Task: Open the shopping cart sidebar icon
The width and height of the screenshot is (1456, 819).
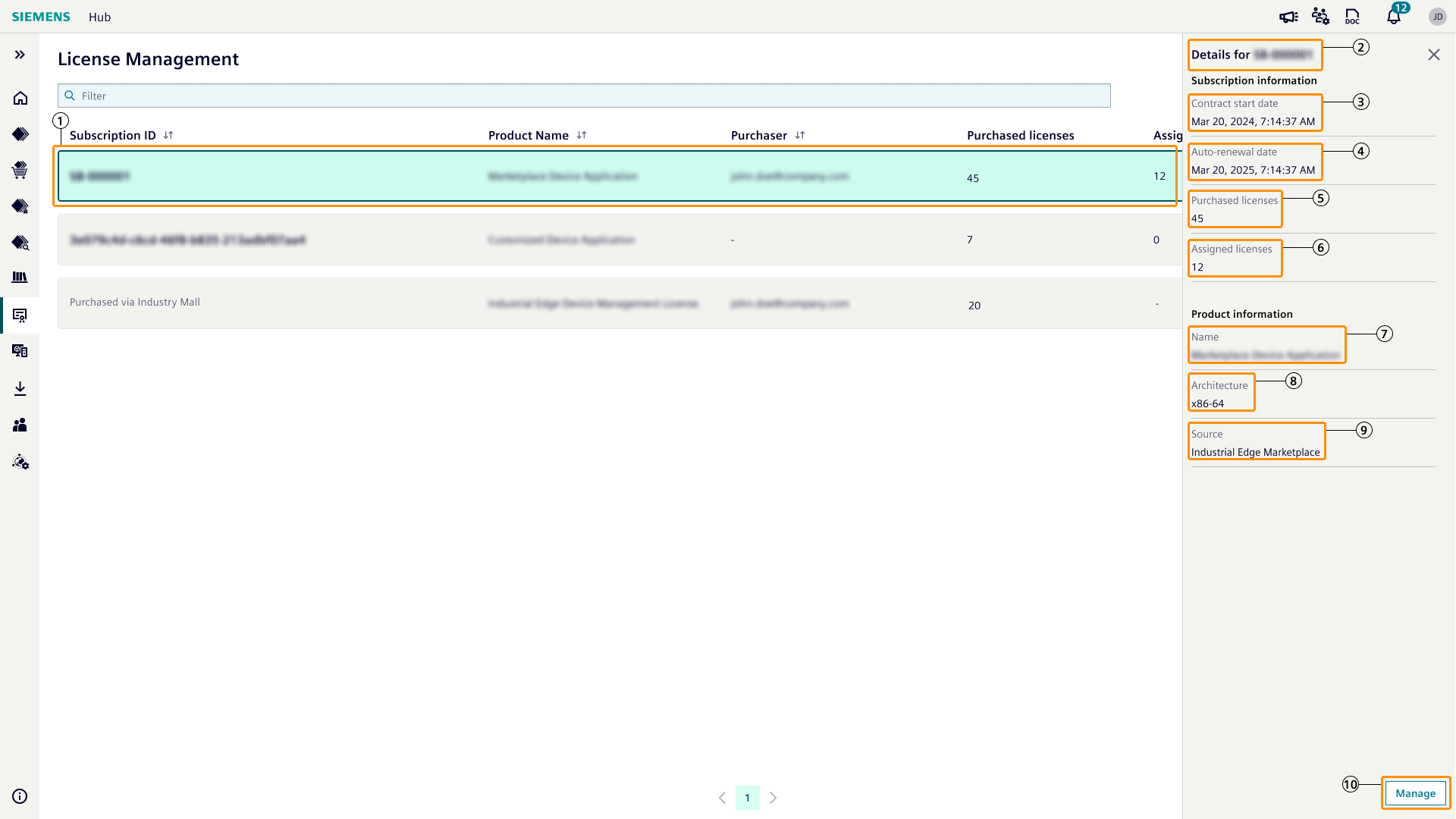Action: (x=20, y=170)
